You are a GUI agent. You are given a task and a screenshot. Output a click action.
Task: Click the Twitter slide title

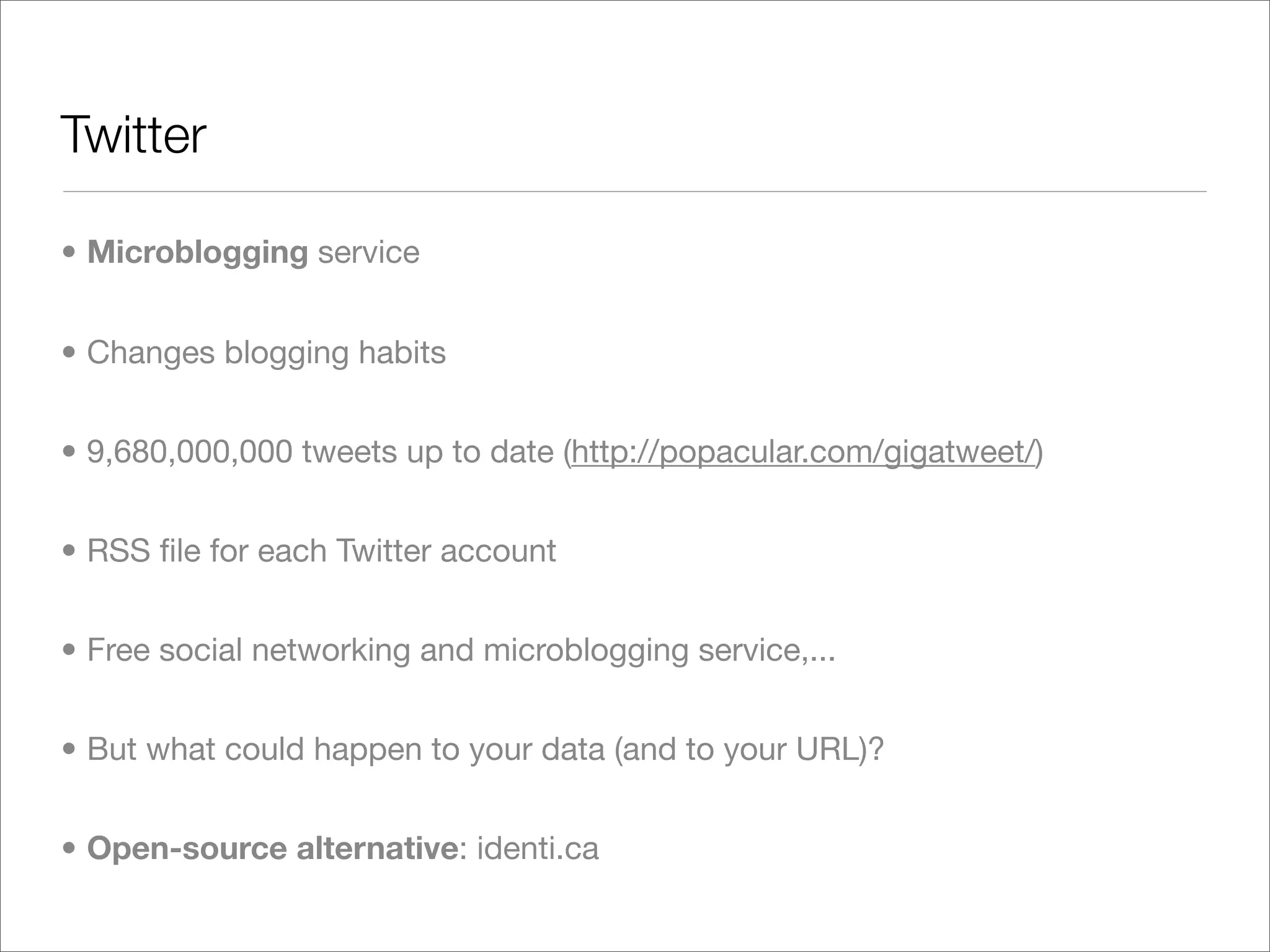[133, 136]
